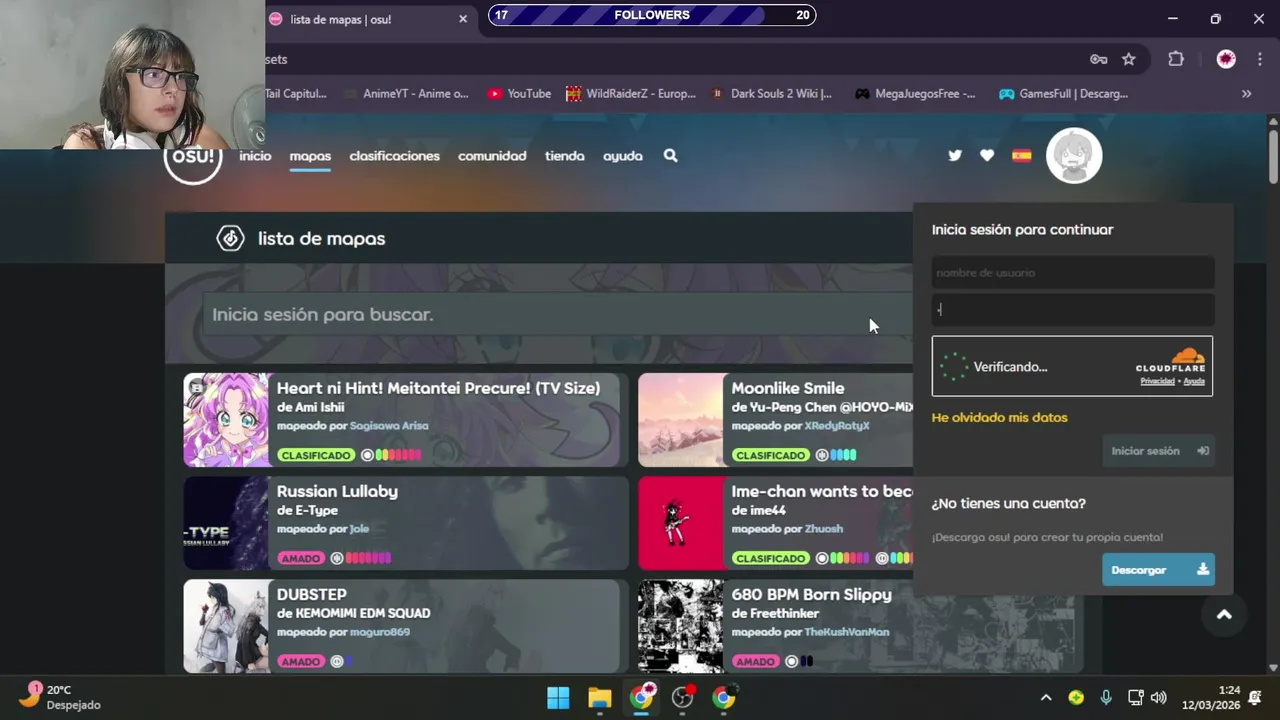Open the AnimeYT bookmark
Image resolution: width=1280 pixels, height=720 pixels.
coord(405,94)
